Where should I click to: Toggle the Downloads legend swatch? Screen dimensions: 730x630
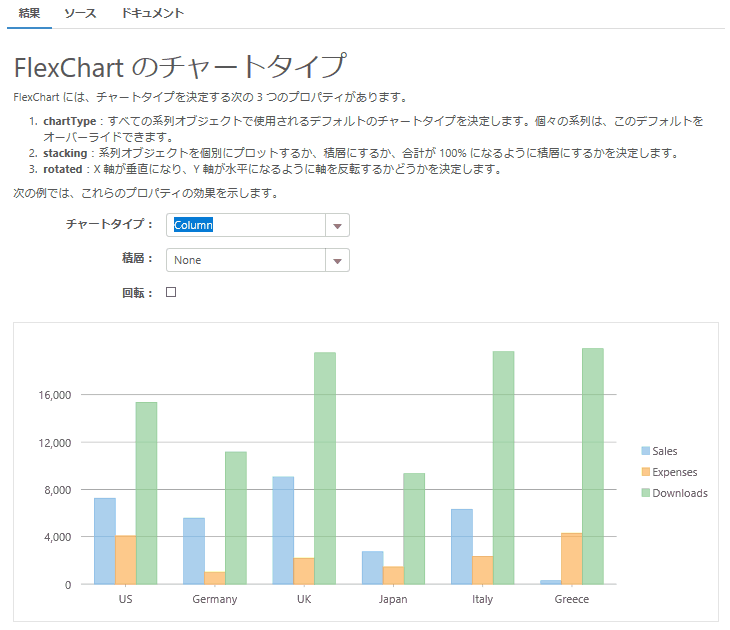click(x=645, y=493)
